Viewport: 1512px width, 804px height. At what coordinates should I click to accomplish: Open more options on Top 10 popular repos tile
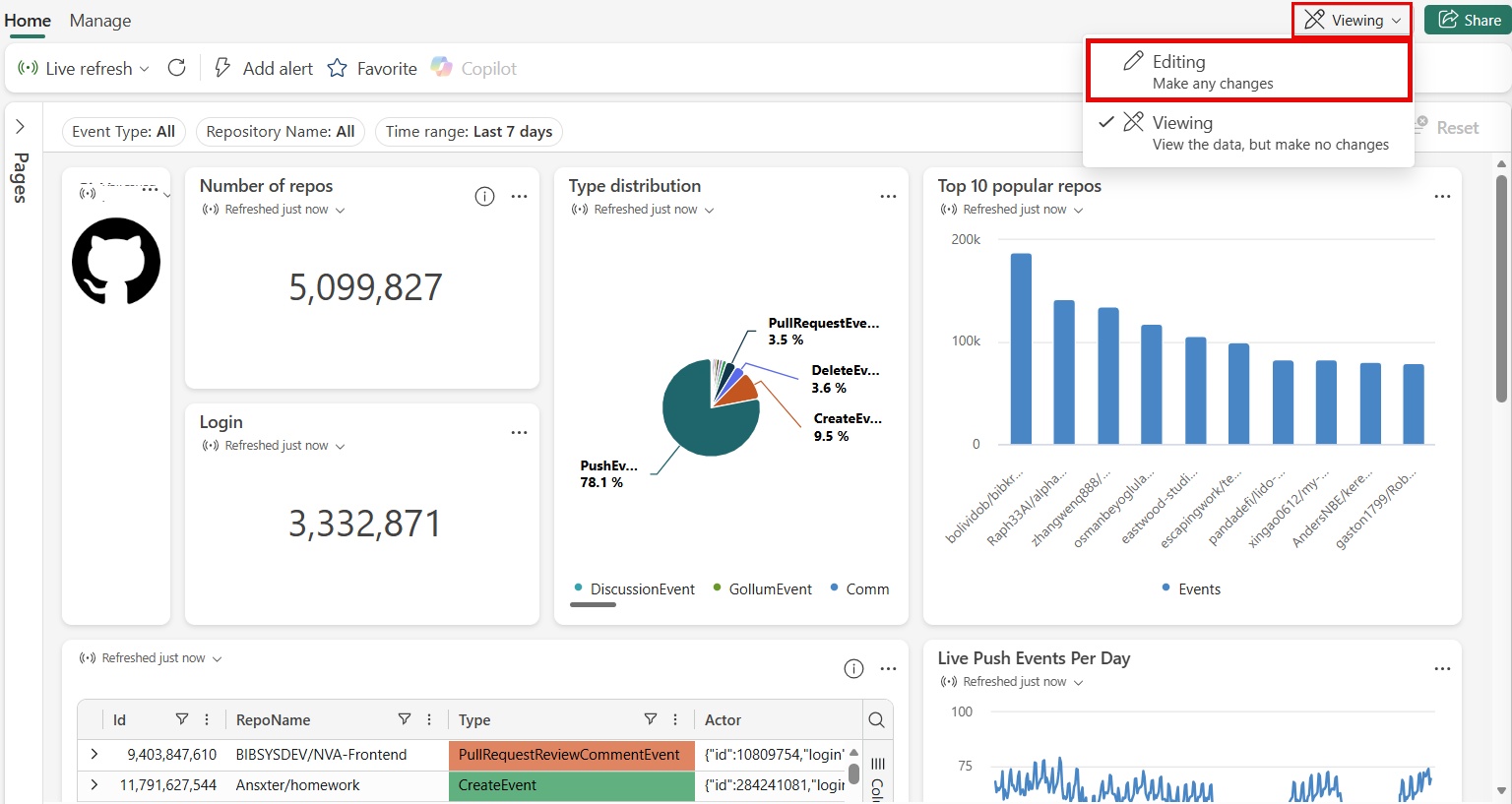[1442, 197]
